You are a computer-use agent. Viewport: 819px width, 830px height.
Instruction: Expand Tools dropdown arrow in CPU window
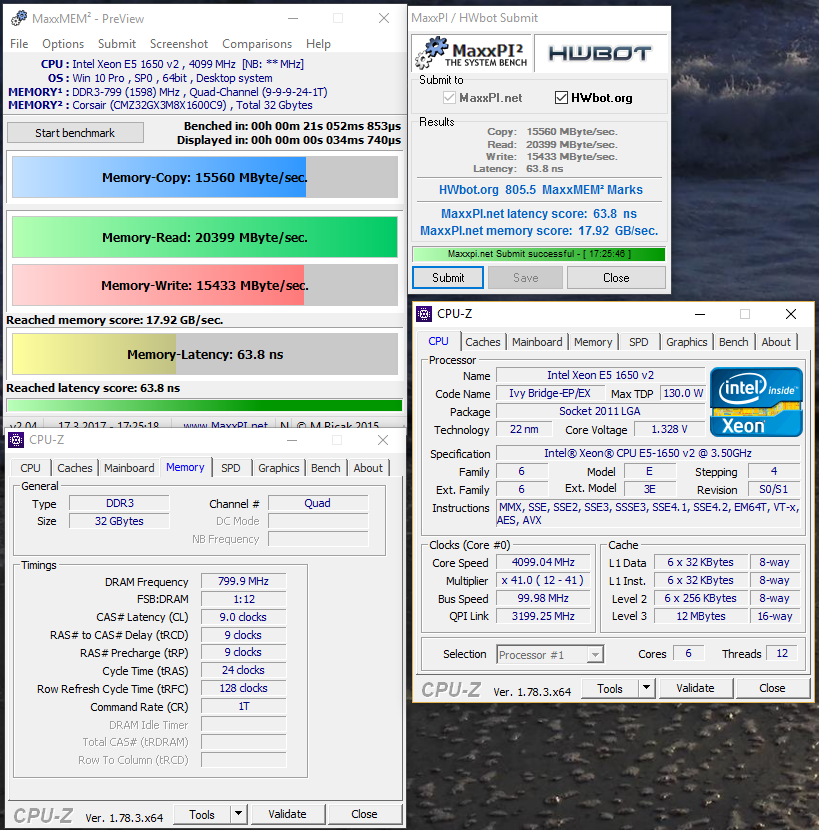pyautogui.click(x=646, y=688)
